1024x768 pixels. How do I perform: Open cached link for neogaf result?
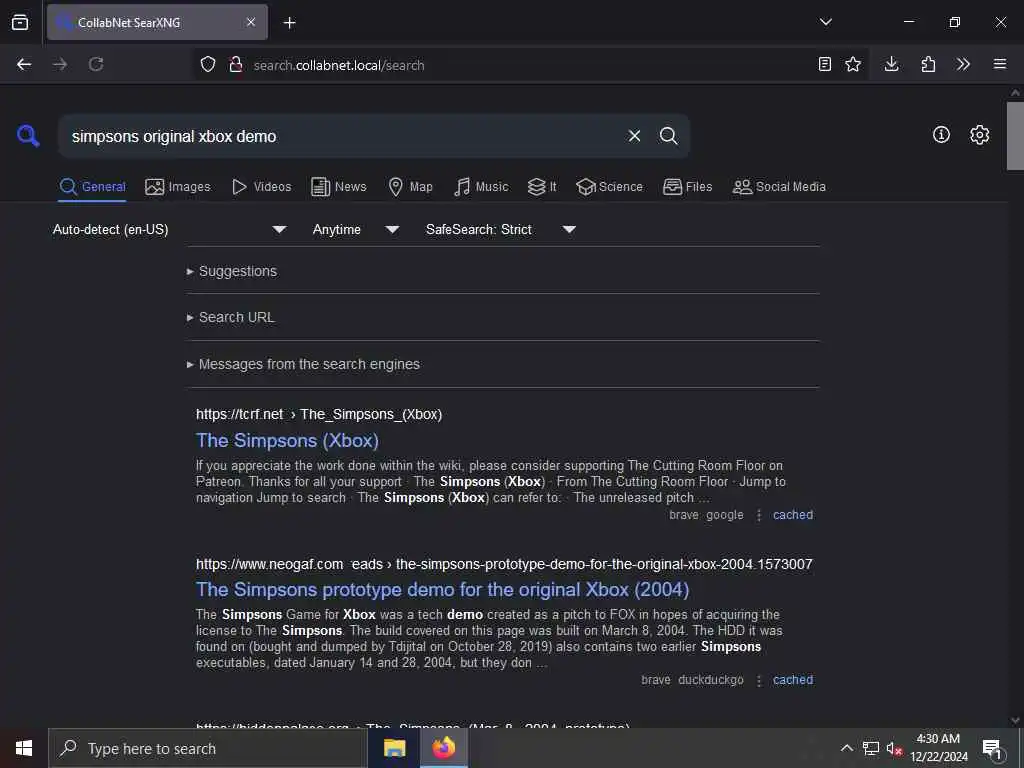click(793, 680)
